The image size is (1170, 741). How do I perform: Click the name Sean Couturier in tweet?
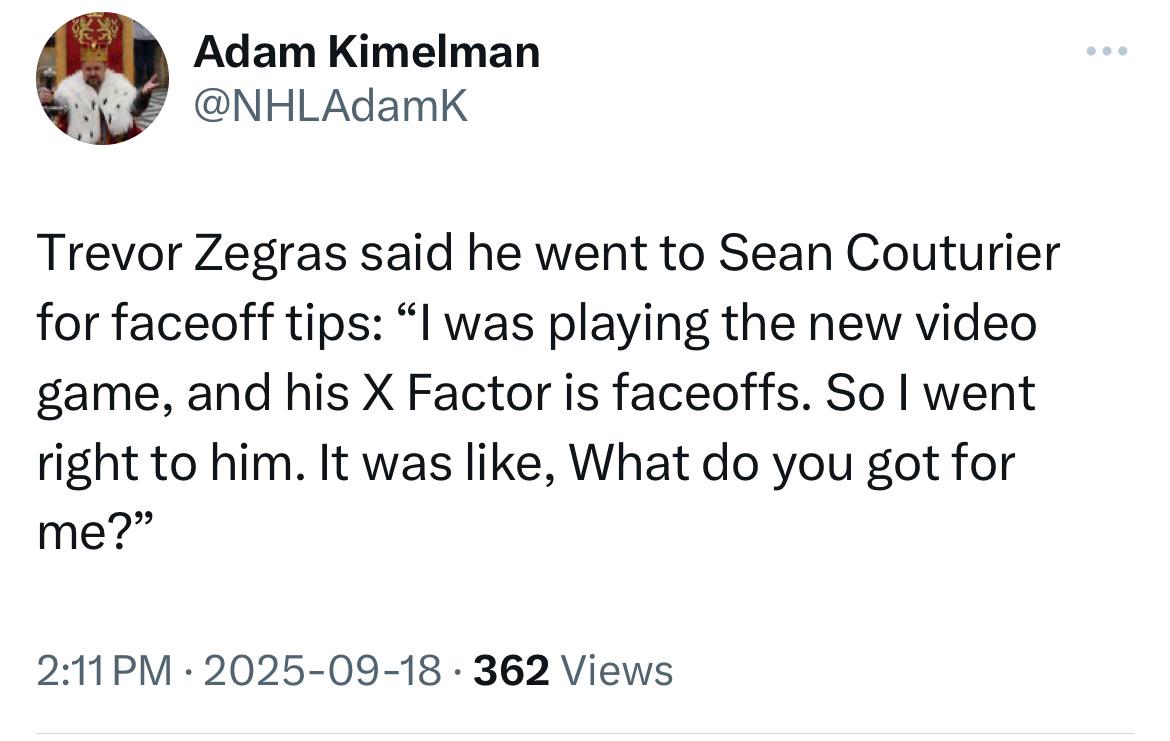(889, 253)
